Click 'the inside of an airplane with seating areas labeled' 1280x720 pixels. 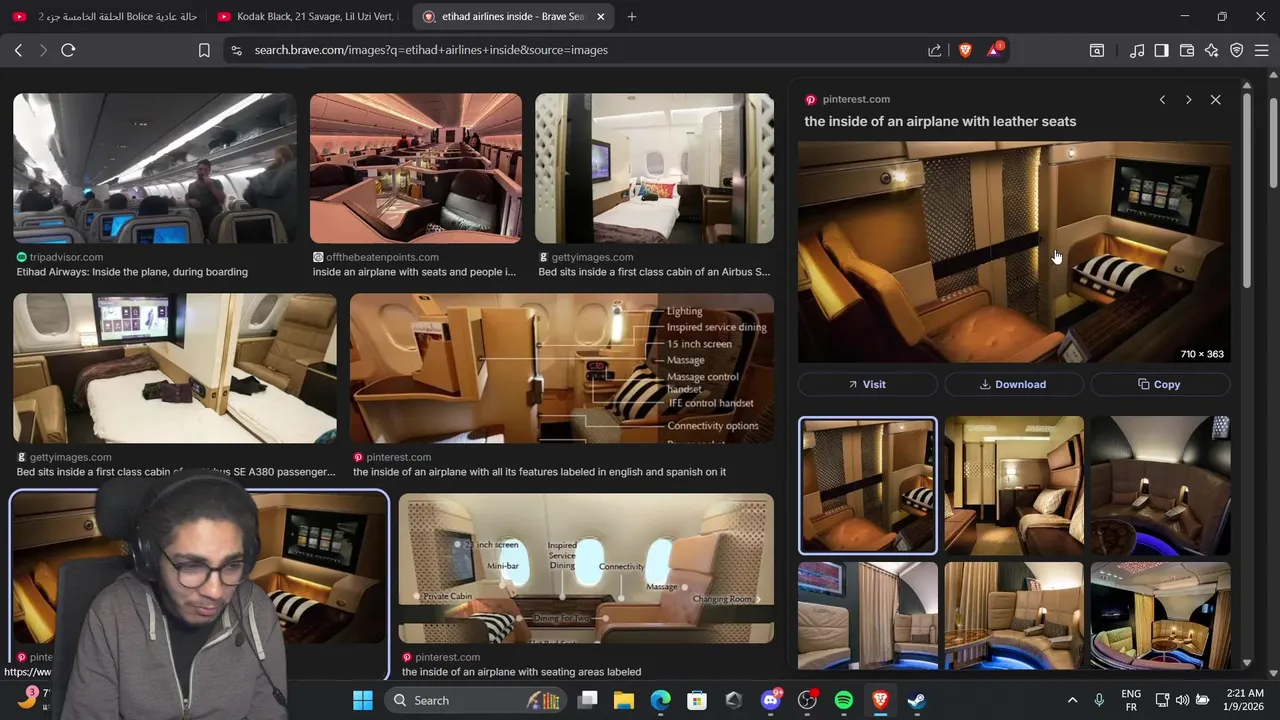[x=521, y=672]
